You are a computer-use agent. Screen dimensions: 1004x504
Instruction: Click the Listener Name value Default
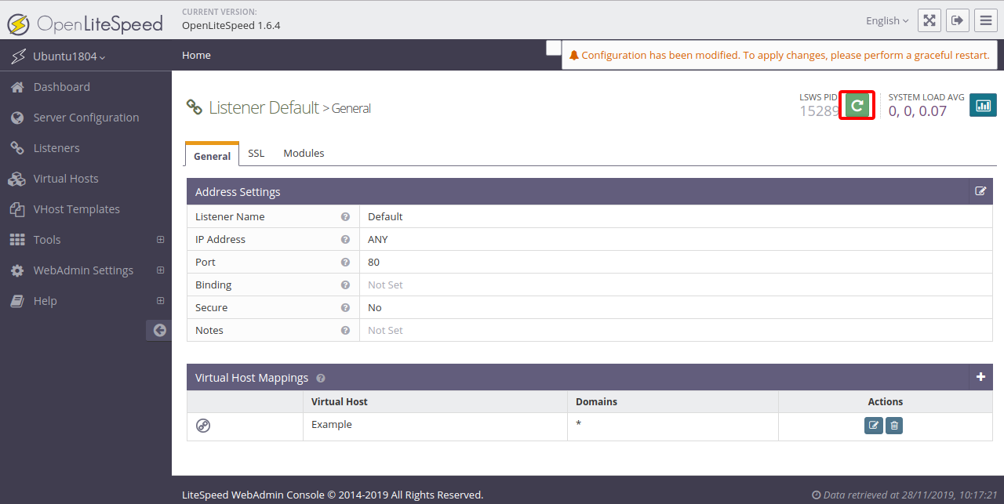tap(385, 216)
